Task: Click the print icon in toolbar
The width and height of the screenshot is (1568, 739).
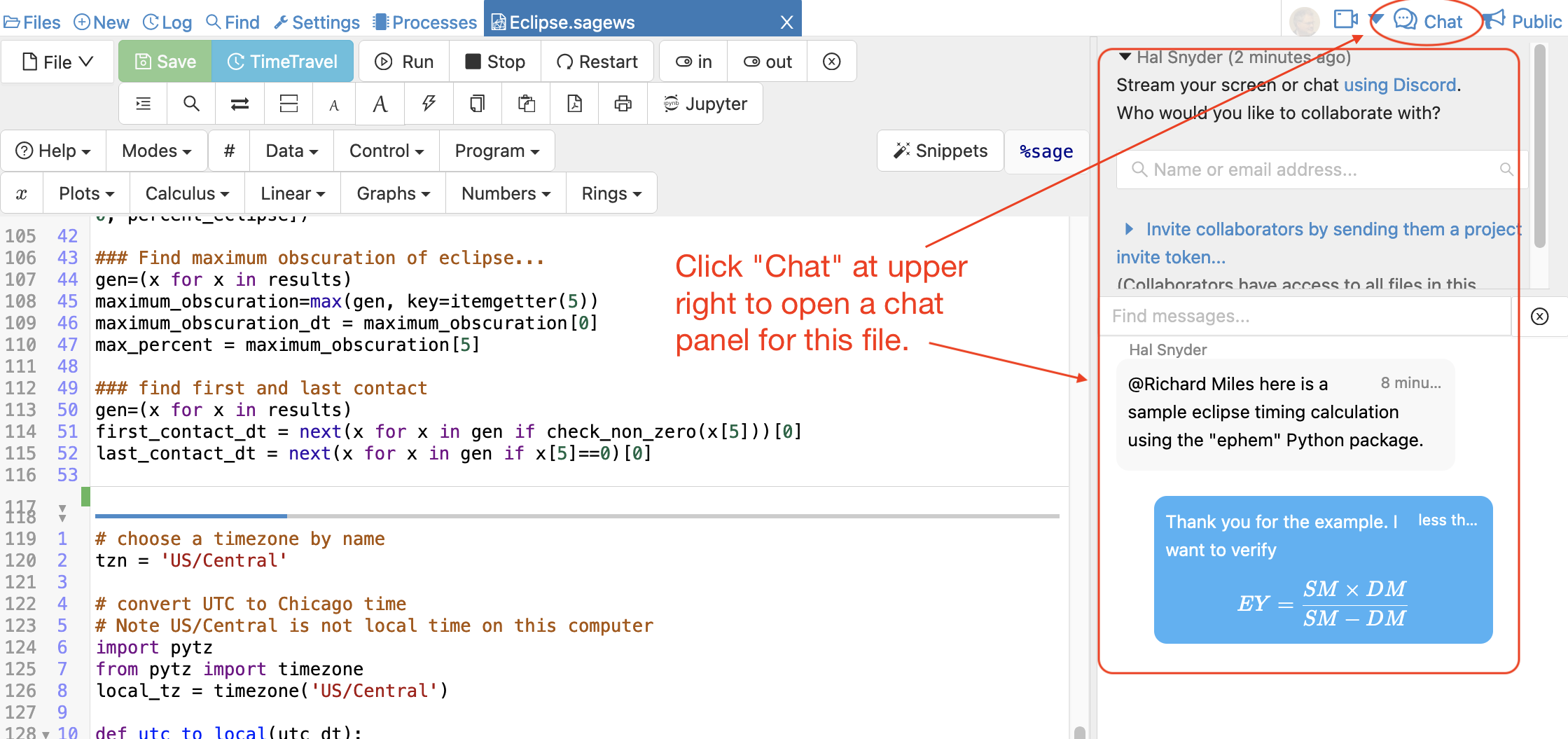Action: 623,104
